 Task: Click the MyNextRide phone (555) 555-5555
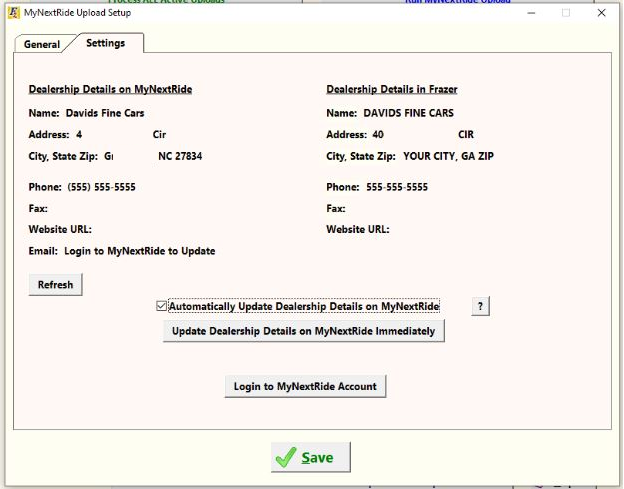coord(101,187)
